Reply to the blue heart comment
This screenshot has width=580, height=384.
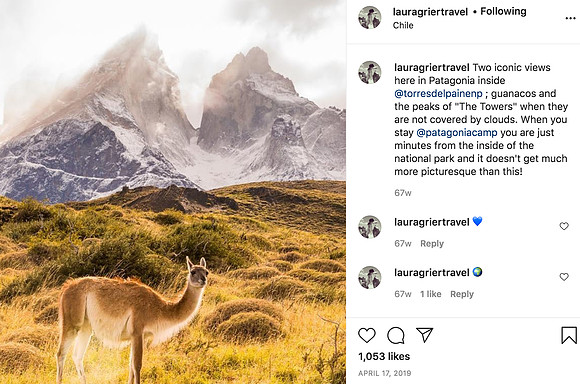pyautogui.click(x=432, y=243)
